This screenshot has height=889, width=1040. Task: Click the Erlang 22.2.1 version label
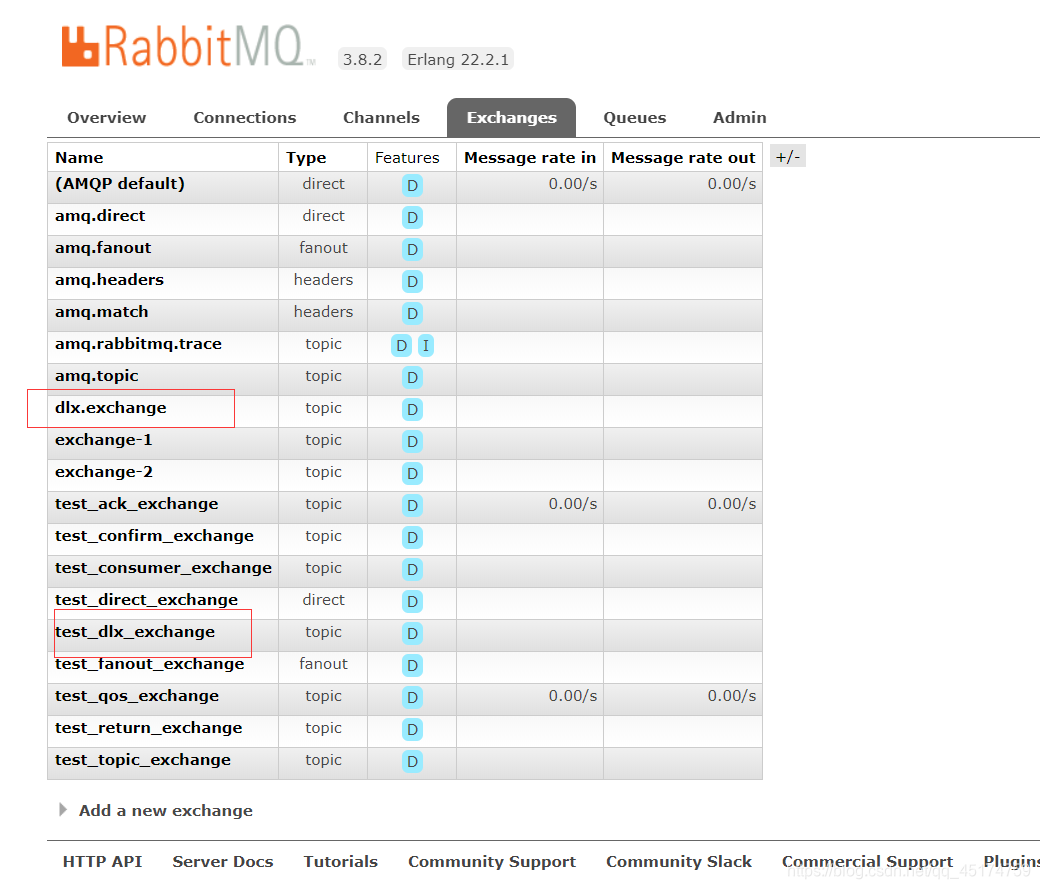pyautogui.click(x=458, y=59)
